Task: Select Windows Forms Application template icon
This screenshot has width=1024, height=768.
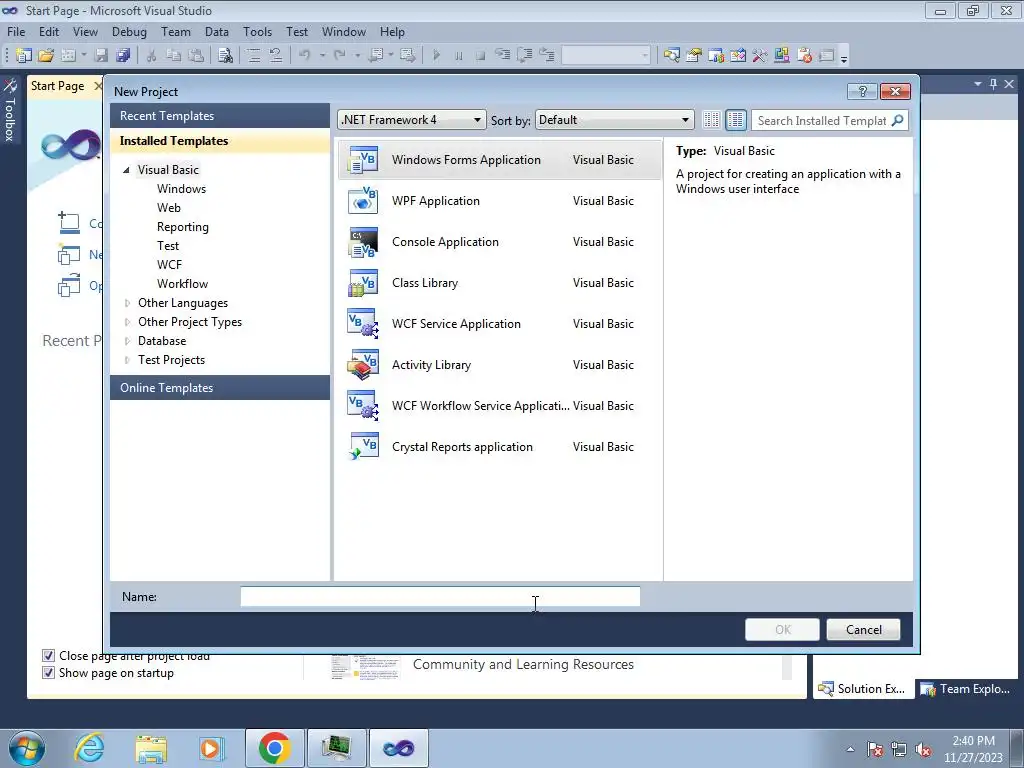Action: tap(362, 160)
